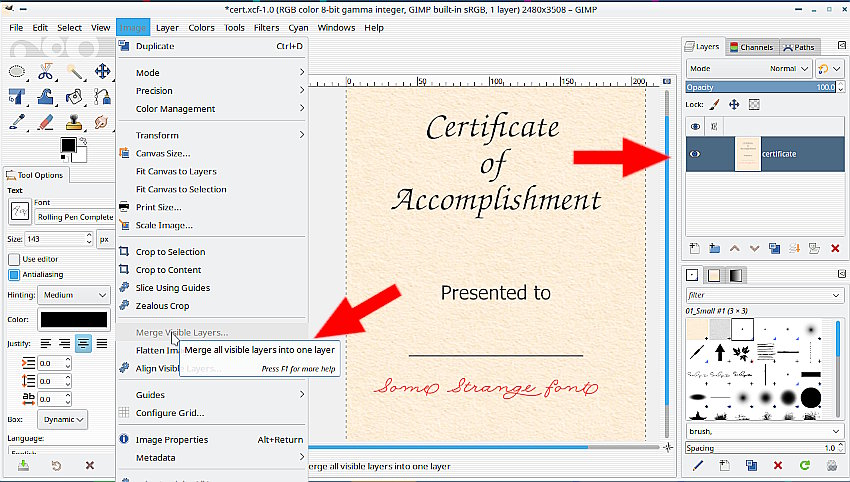Switch to the Paths tab
The width and height of the screenshot is (850, 482).
click(799, 47)
